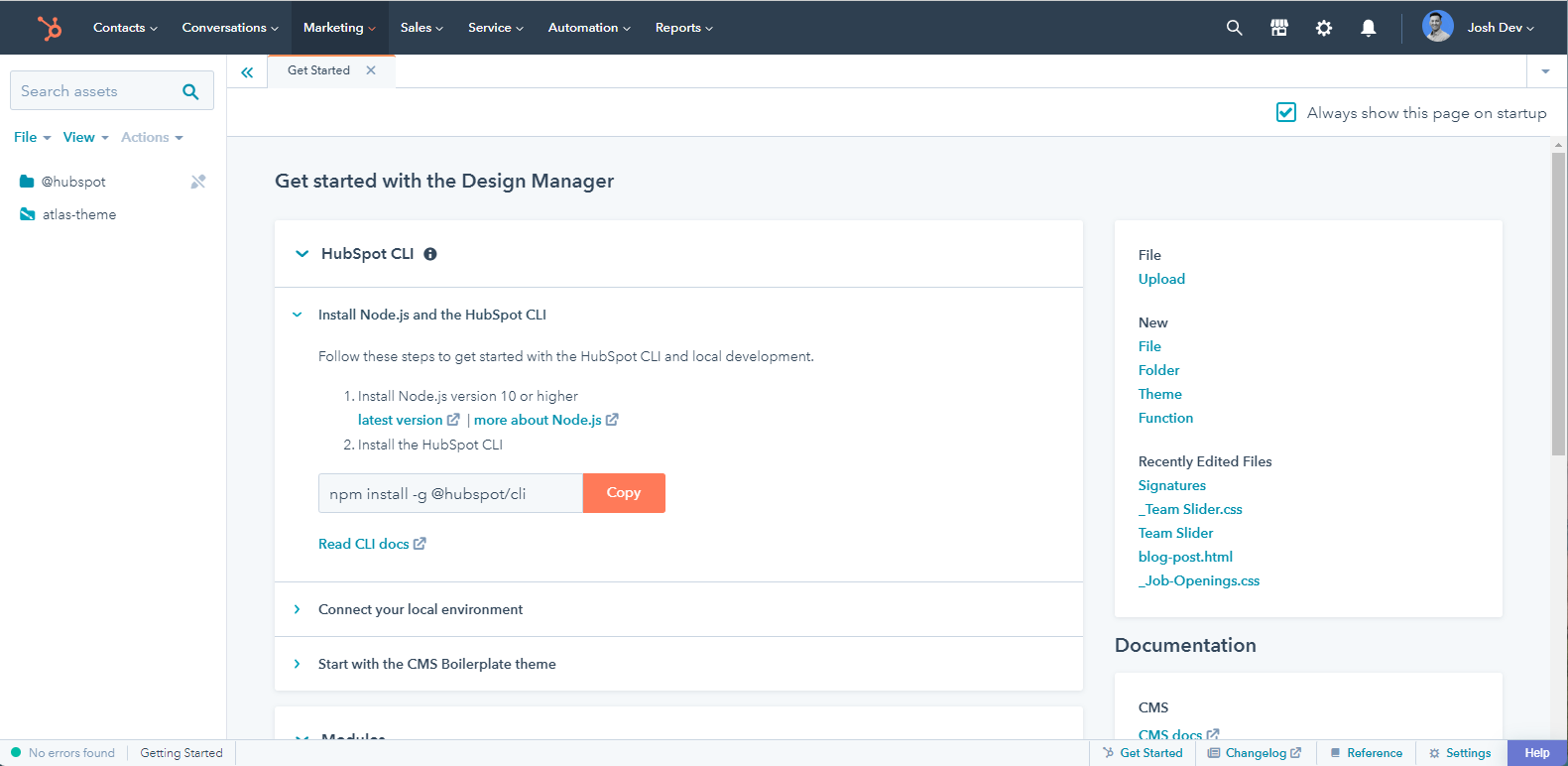Expand Start with the CMS Boilerplate theme
1568x766 pixels.
coord(297,664)
